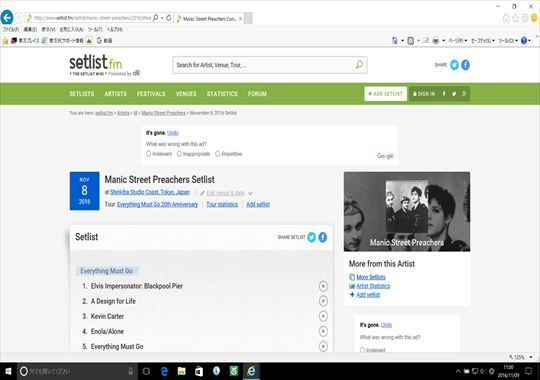Play Enola/Alone song

click(323, 331)
